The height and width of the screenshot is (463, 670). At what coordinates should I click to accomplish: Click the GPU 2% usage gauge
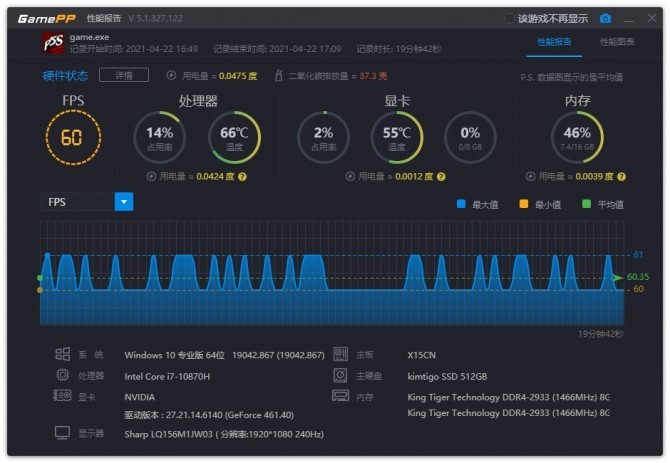coord(323,138)
